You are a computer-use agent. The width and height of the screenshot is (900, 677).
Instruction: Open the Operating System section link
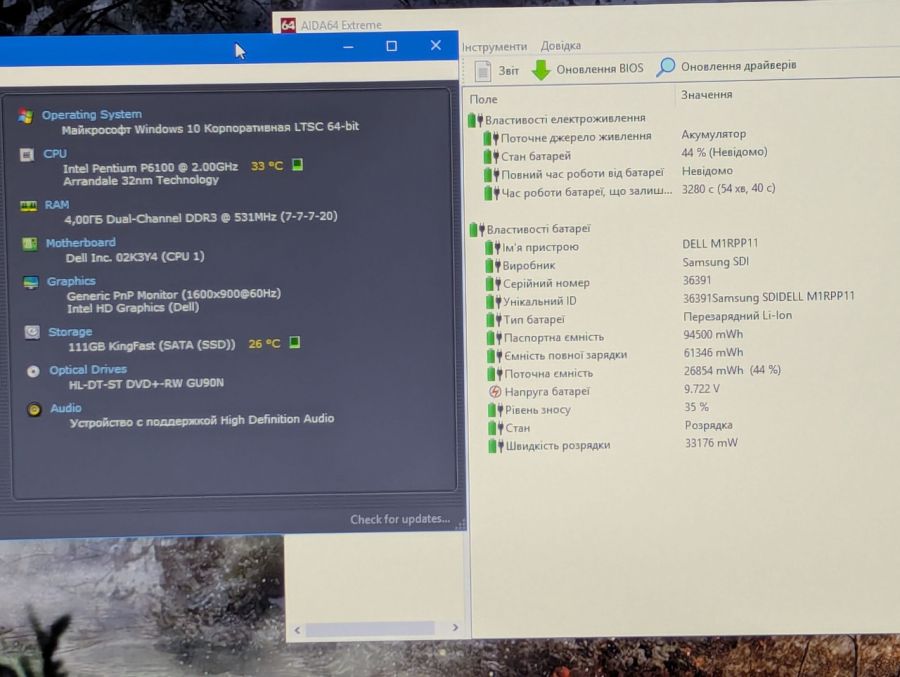pos(92,114)
